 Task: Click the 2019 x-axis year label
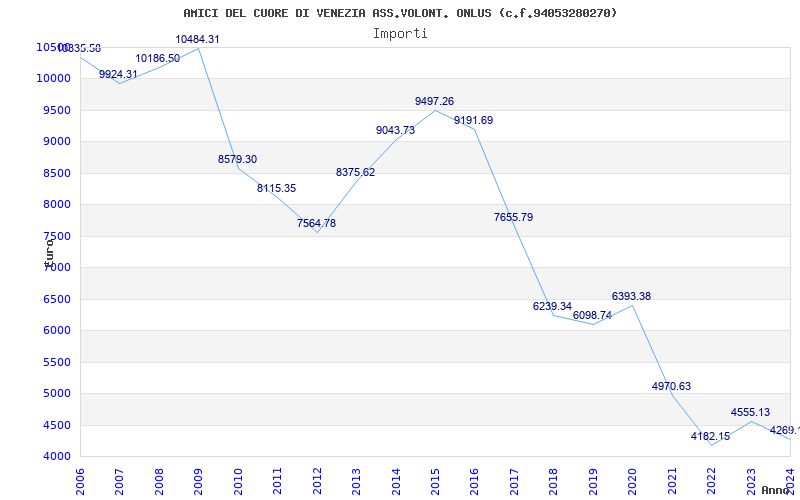593,481
